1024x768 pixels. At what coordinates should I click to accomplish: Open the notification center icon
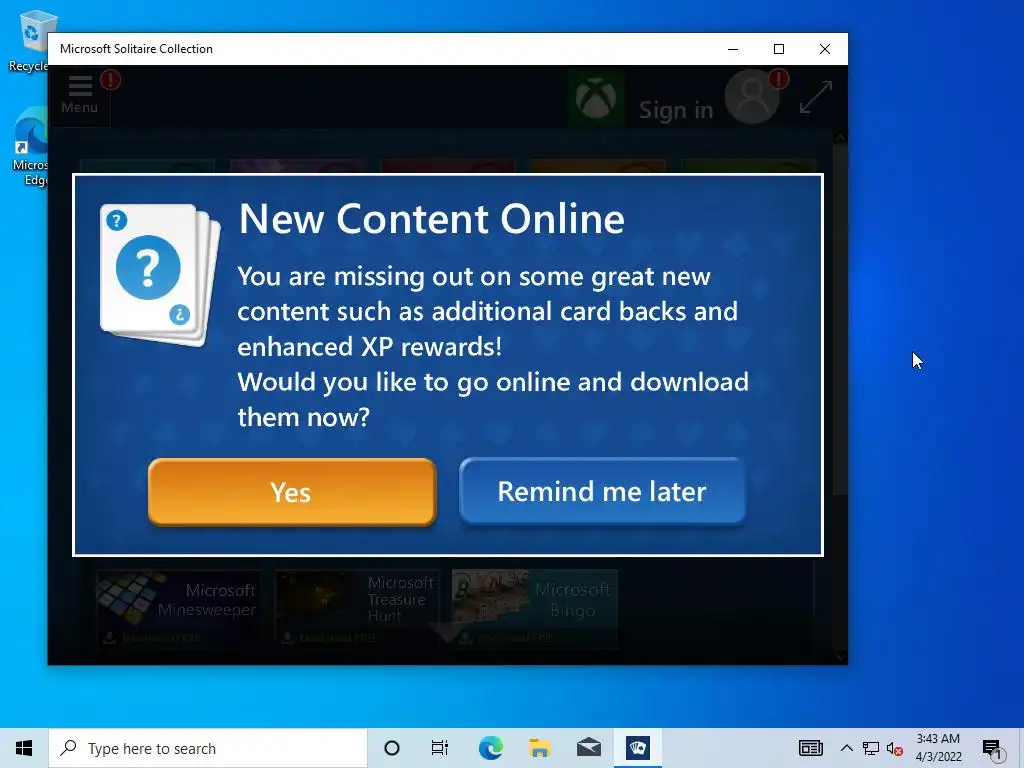pos(992,749)
